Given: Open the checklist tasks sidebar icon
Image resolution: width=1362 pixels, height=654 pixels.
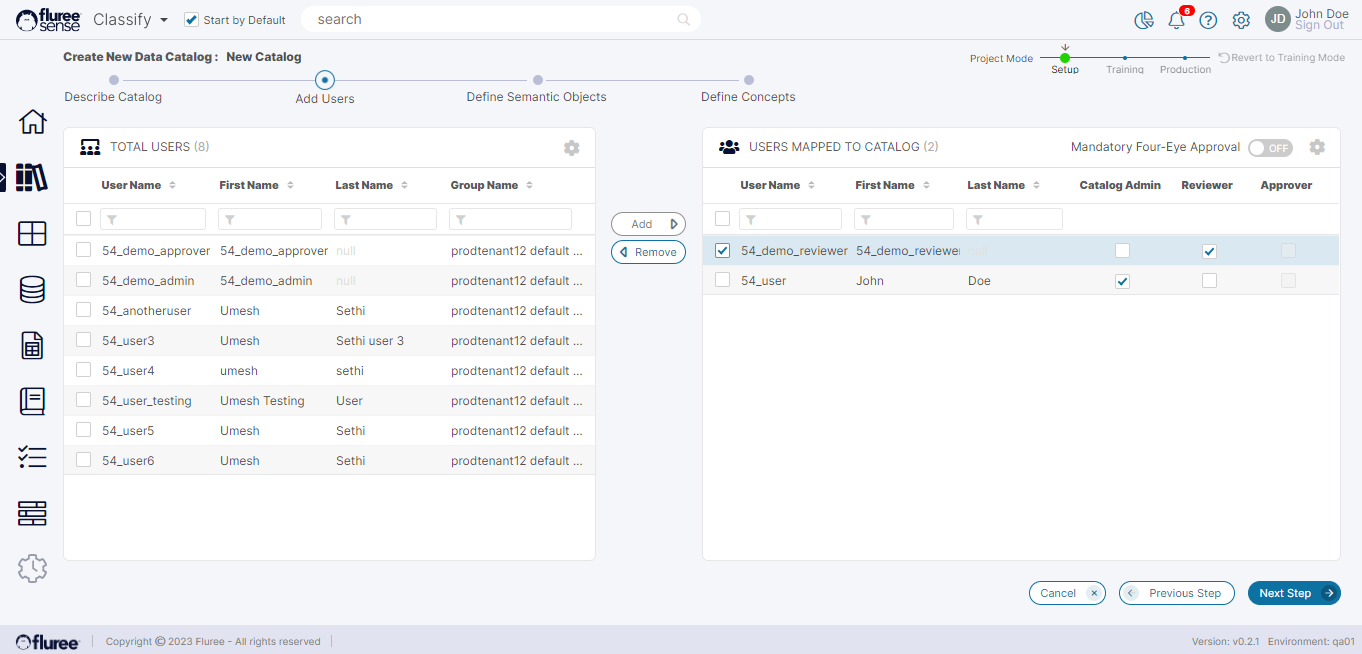Looking at the screenshot, I should point(32,458).
